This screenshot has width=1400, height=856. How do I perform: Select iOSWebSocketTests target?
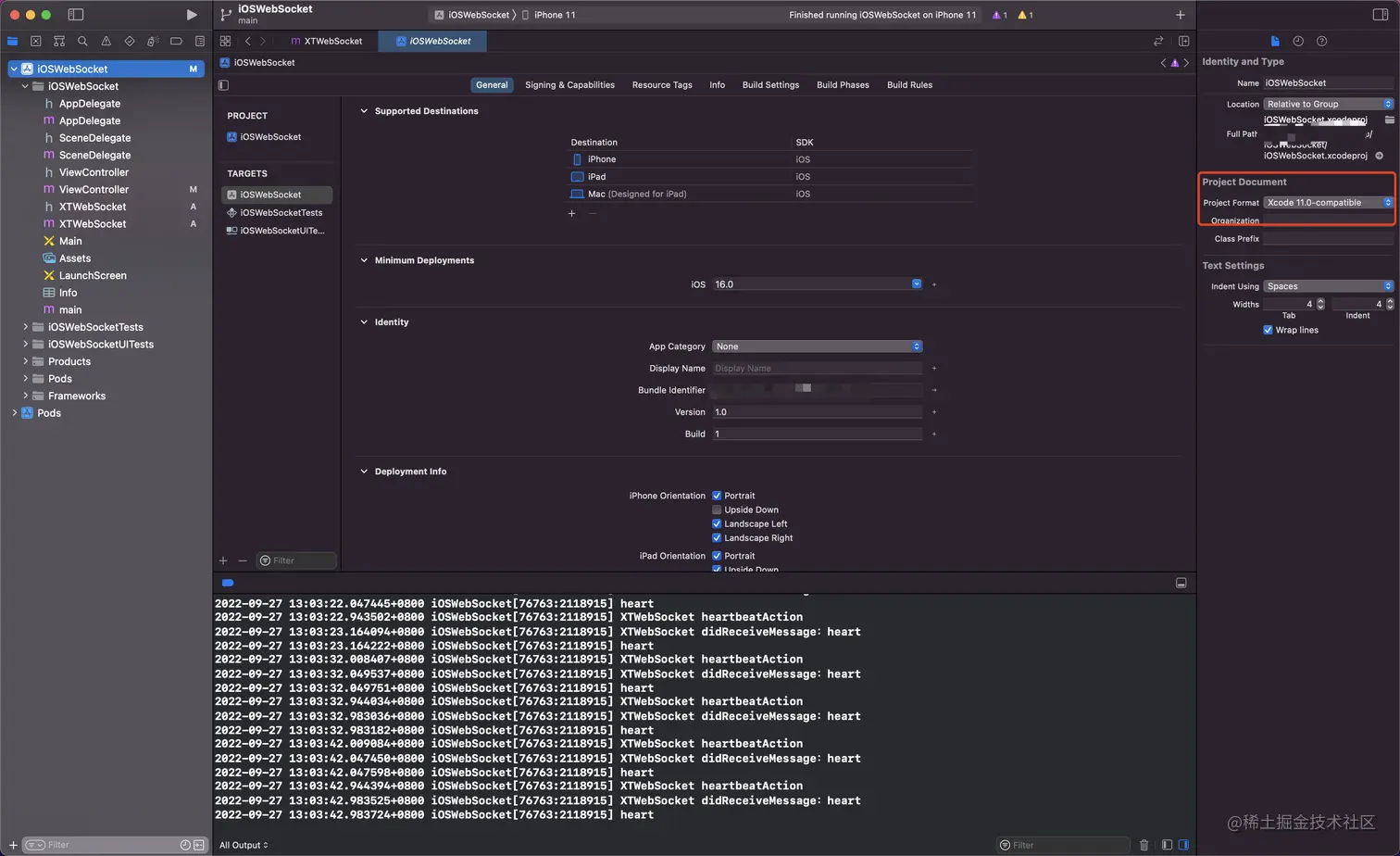pos(276,212)
